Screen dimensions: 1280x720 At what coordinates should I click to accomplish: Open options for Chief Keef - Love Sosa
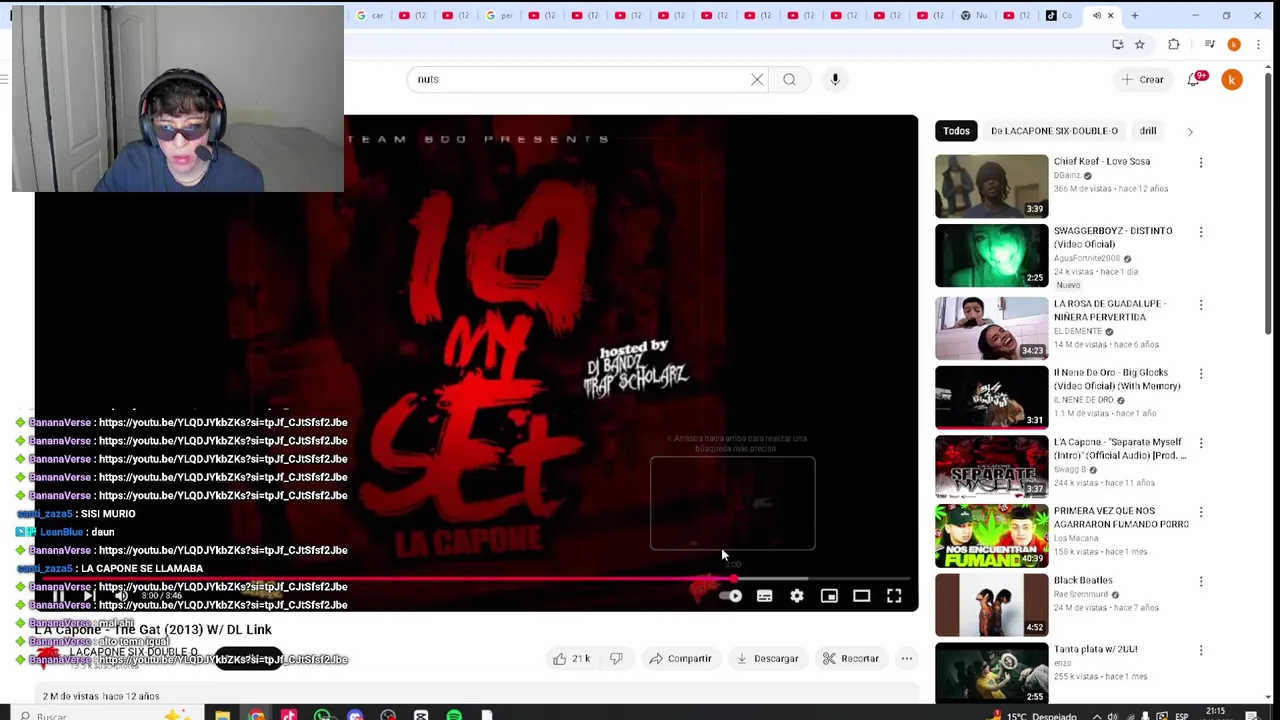[1201, 162]
